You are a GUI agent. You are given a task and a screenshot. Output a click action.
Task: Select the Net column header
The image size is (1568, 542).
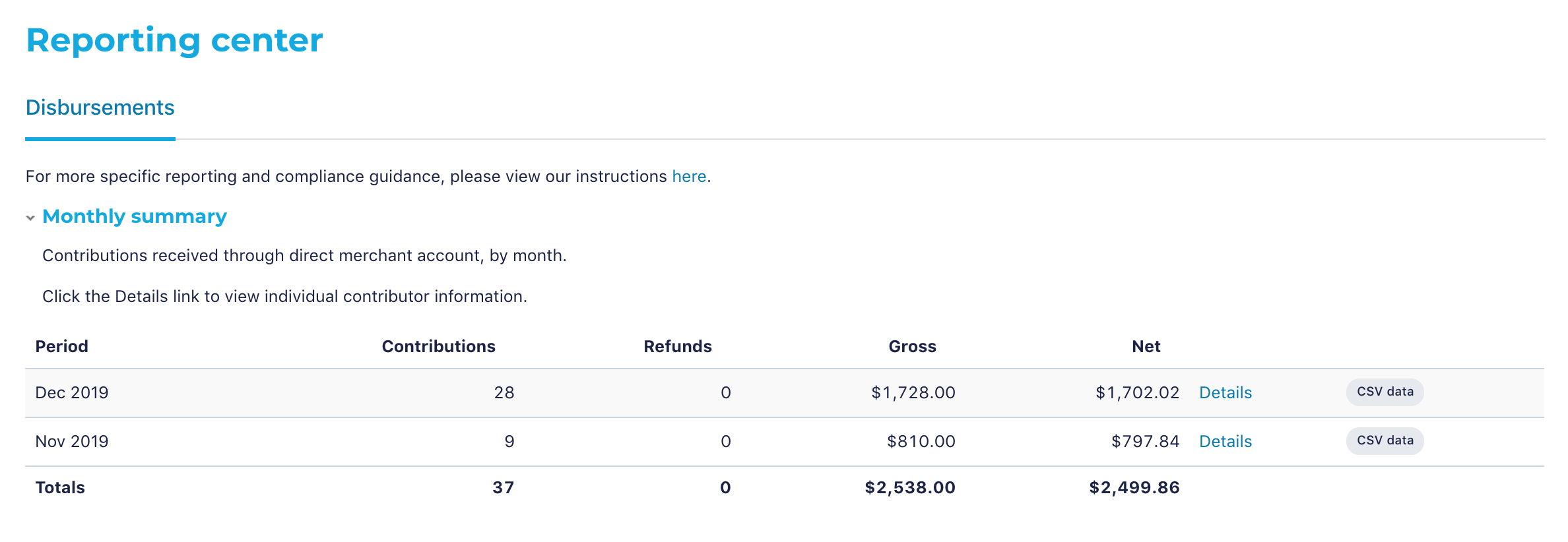click(x=1146, y=346)
